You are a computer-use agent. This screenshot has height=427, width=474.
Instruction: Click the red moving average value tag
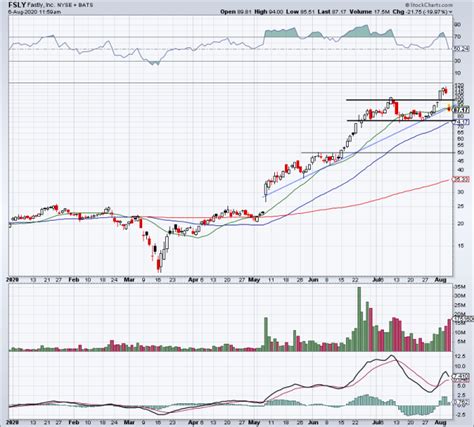pyautogui.click(x=461, y=179)
